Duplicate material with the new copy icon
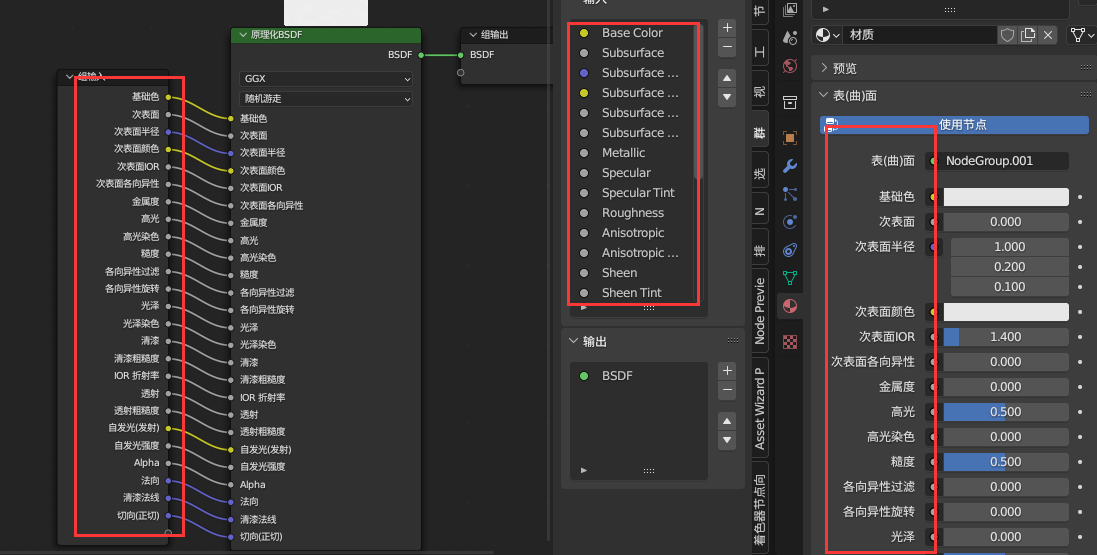The width and height of the screenshot is (1097, 555). (1028, 35)
